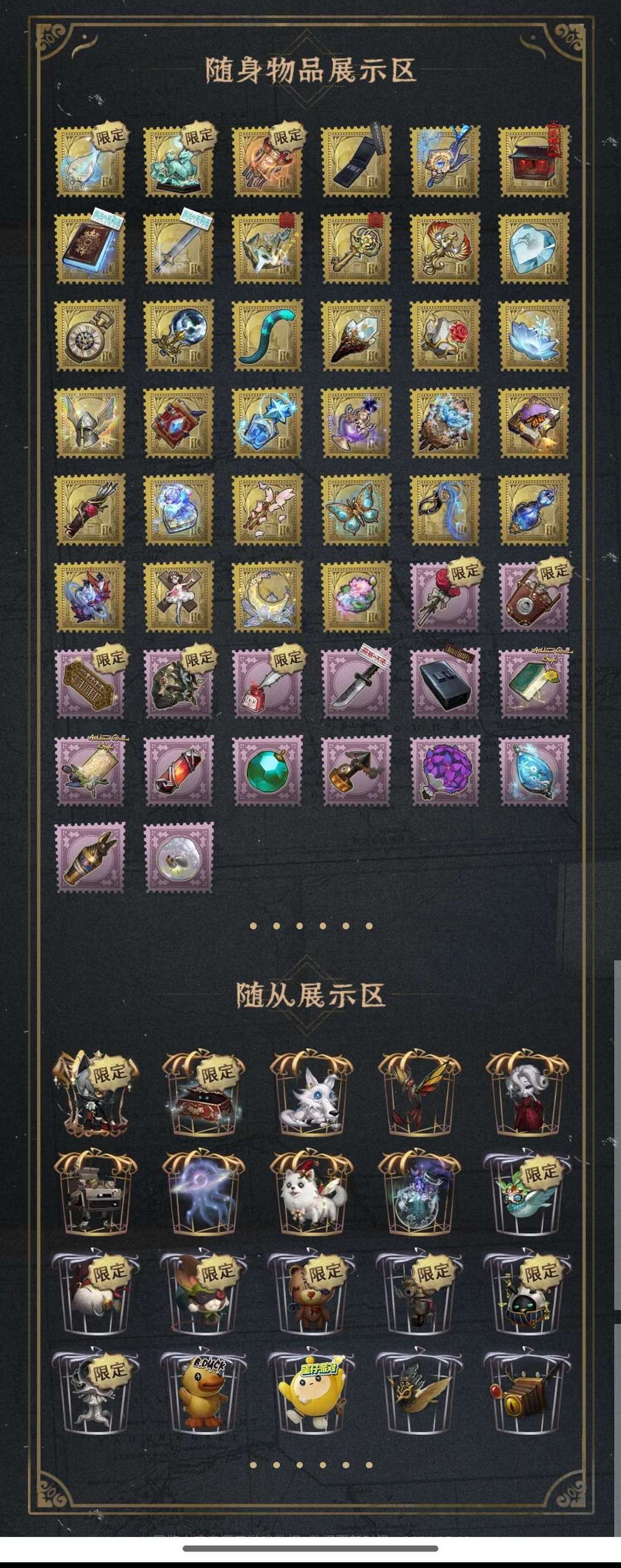The width and height of the screenshot is (621, 1568).
Task: Click the accessory section pagination dots
Action: coord(311,926)
